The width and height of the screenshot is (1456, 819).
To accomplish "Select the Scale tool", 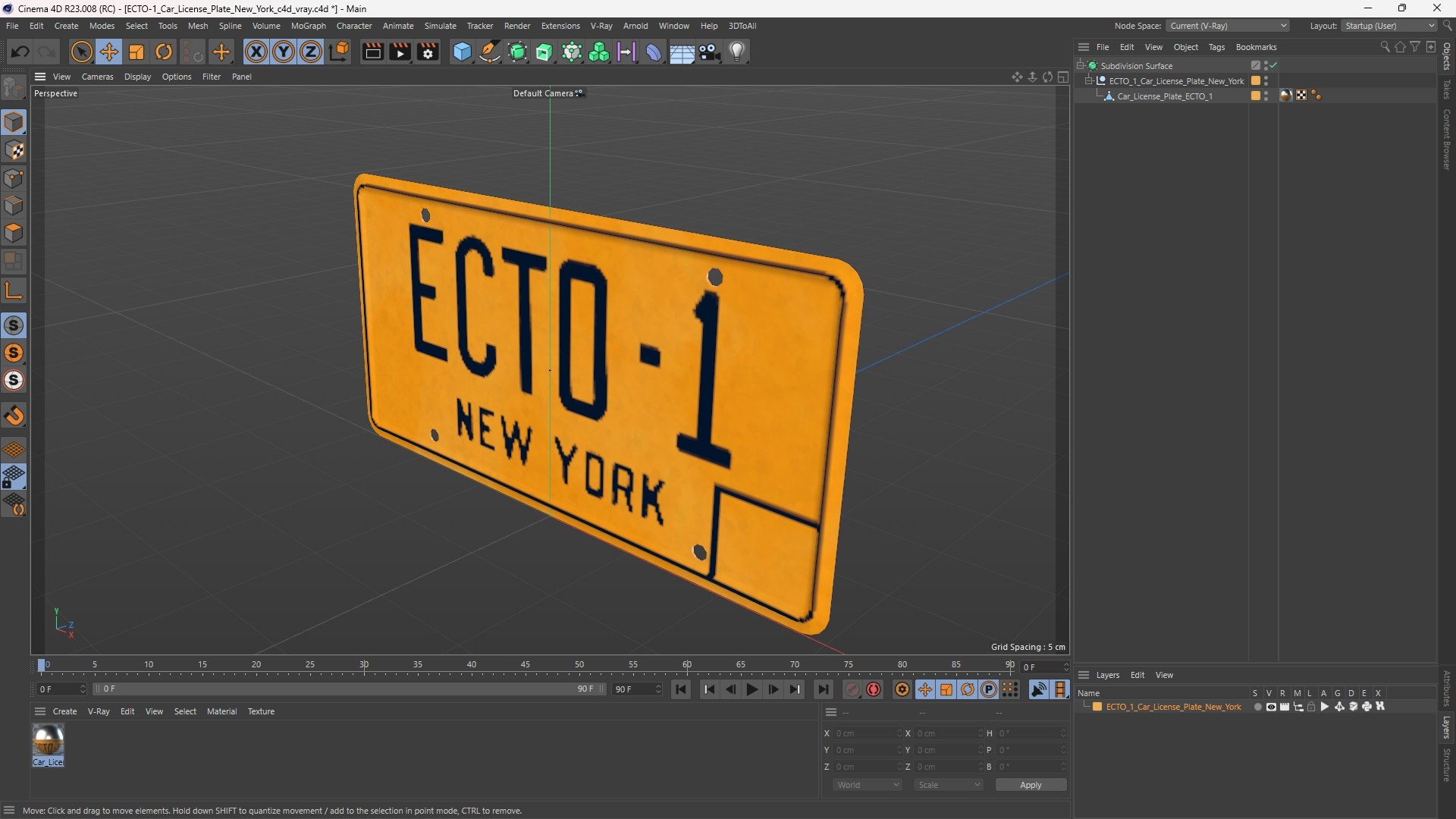I will click(136, 52).
